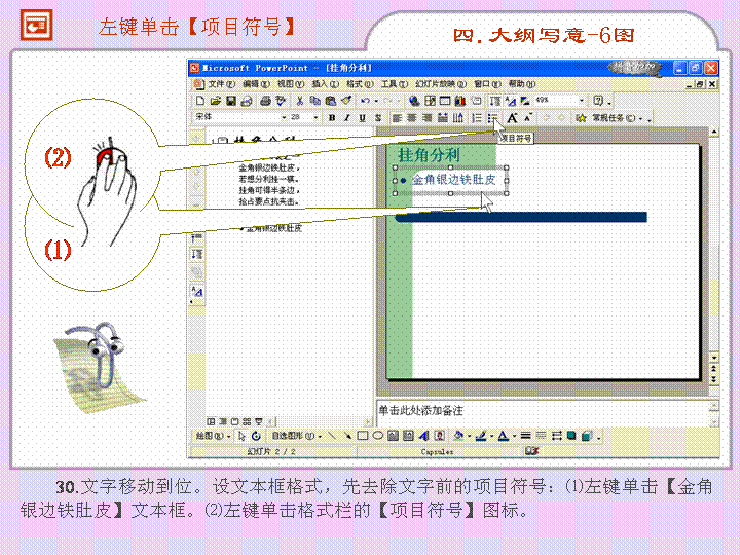
Task: Click the Open file folder icon
Action: pos(216,101)
